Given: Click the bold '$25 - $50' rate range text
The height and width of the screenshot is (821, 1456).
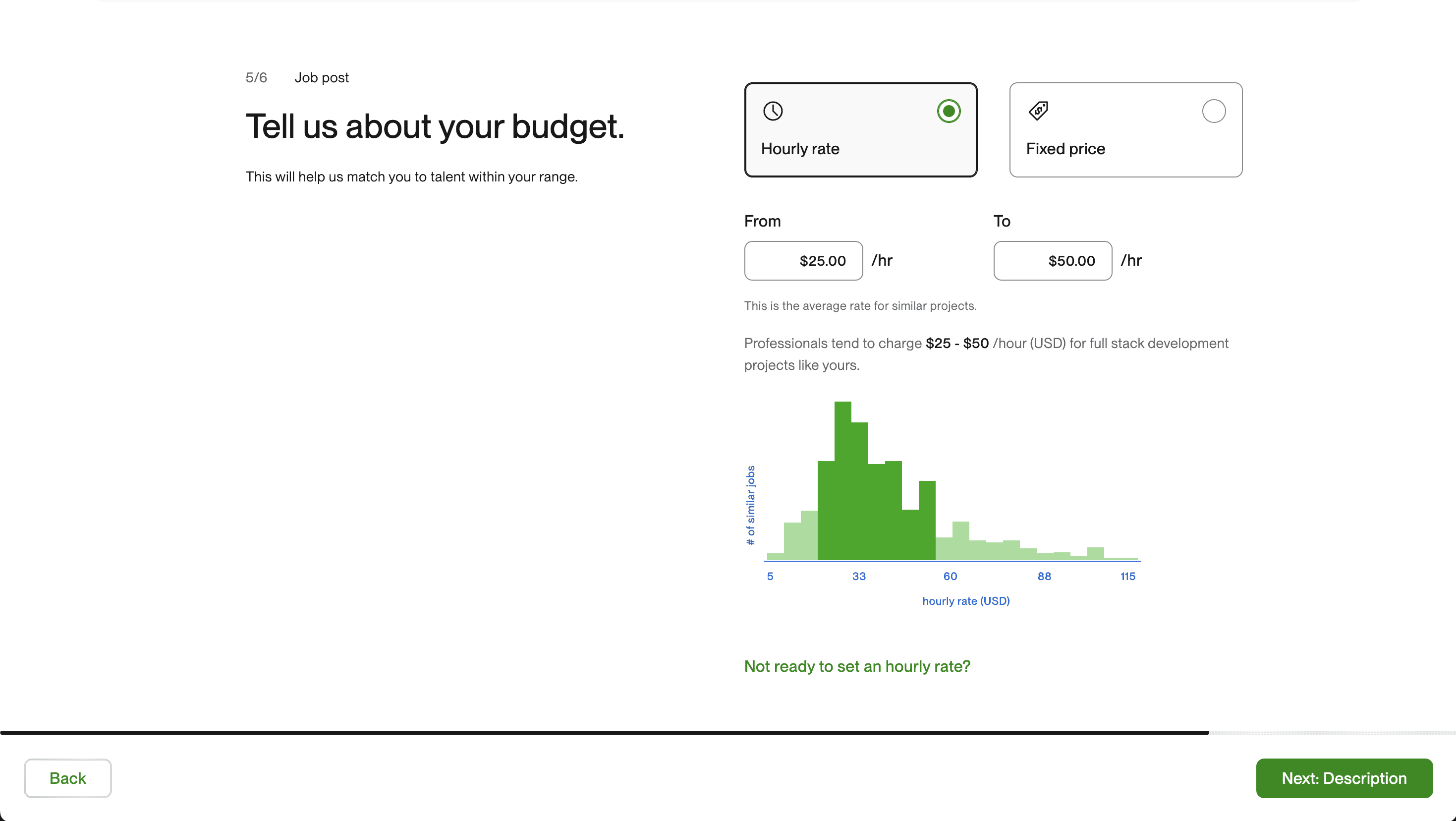Looking at the screenshot, I should point(957,343).
